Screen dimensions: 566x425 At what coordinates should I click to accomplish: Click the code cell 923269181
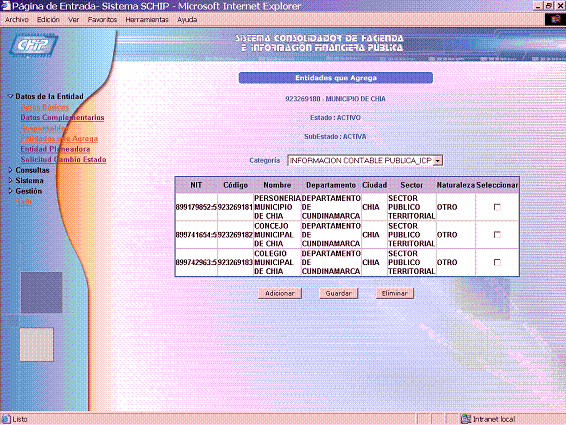(x=235, y=207)
